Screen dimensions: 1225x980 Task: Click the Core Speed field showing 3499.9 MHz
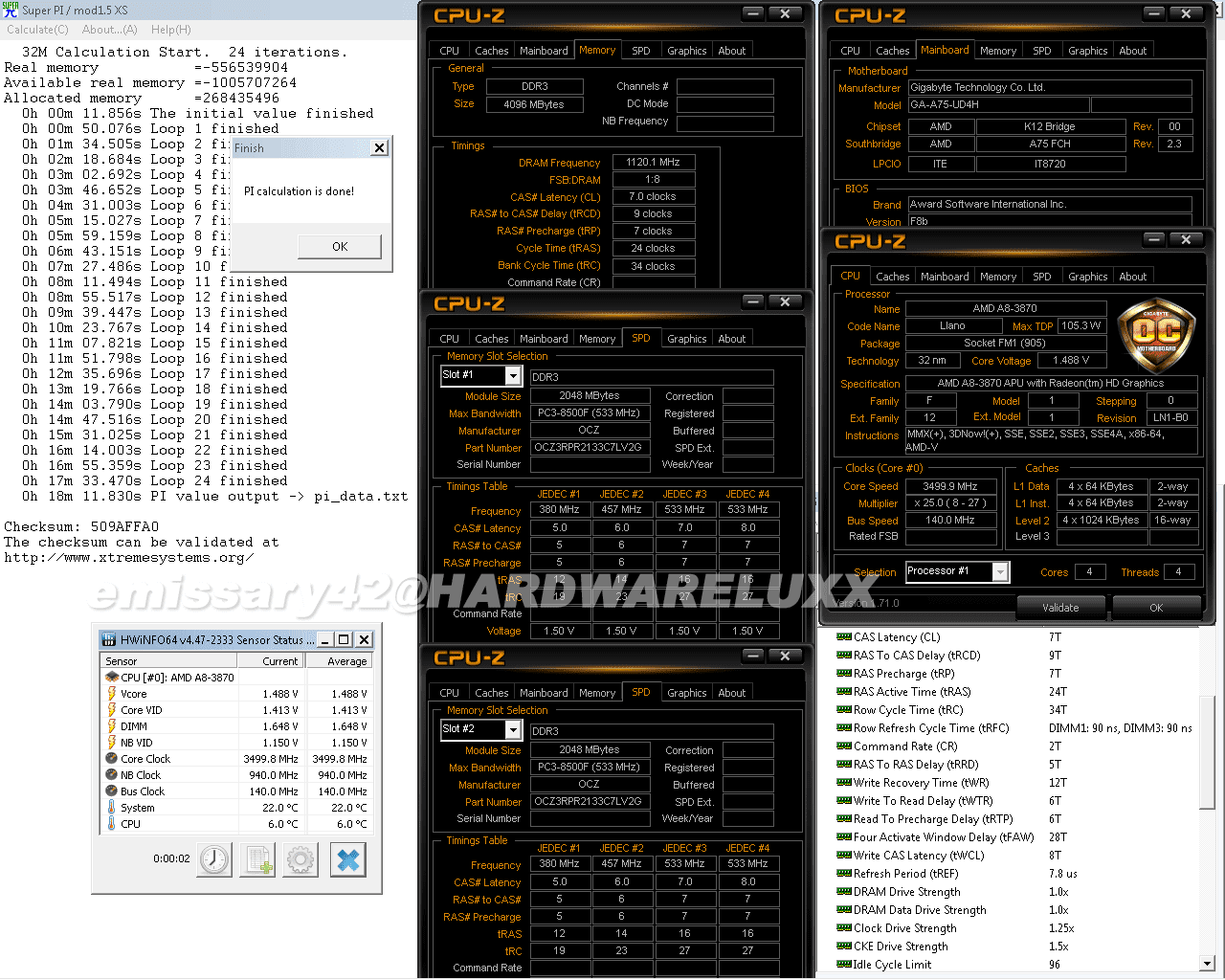[x=950, y=485]
